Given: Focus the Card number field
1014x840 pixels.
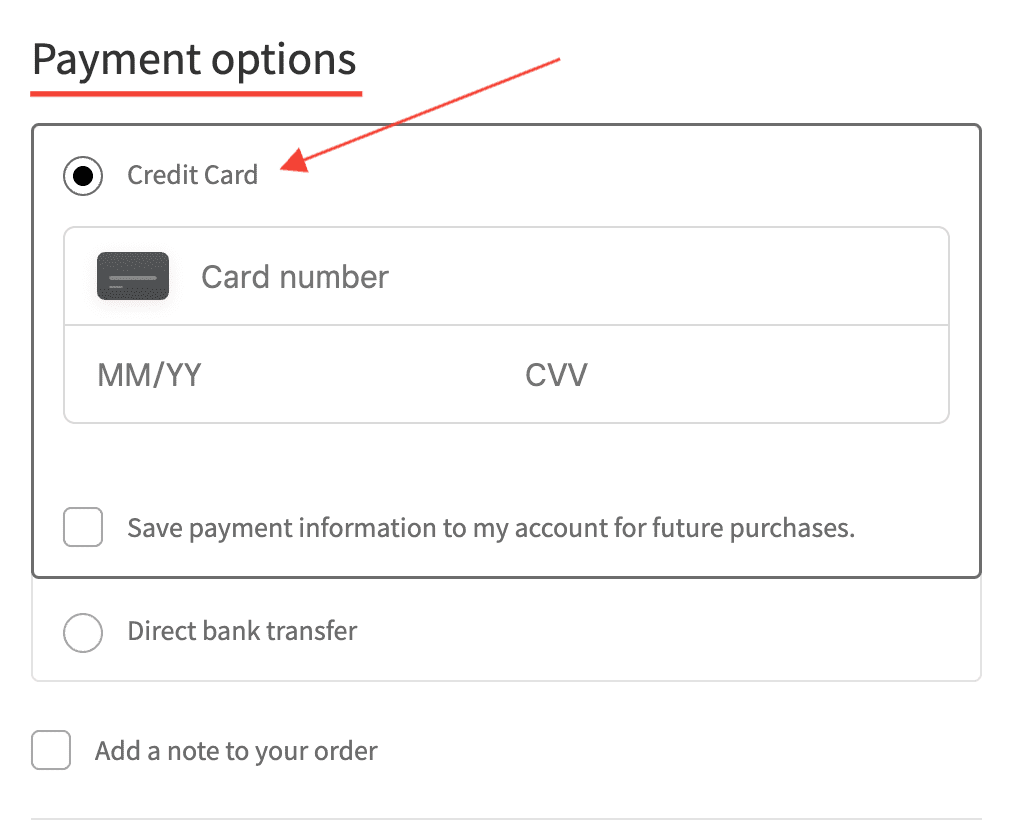Looking at the screenshot, I should [x=560, y=277].
